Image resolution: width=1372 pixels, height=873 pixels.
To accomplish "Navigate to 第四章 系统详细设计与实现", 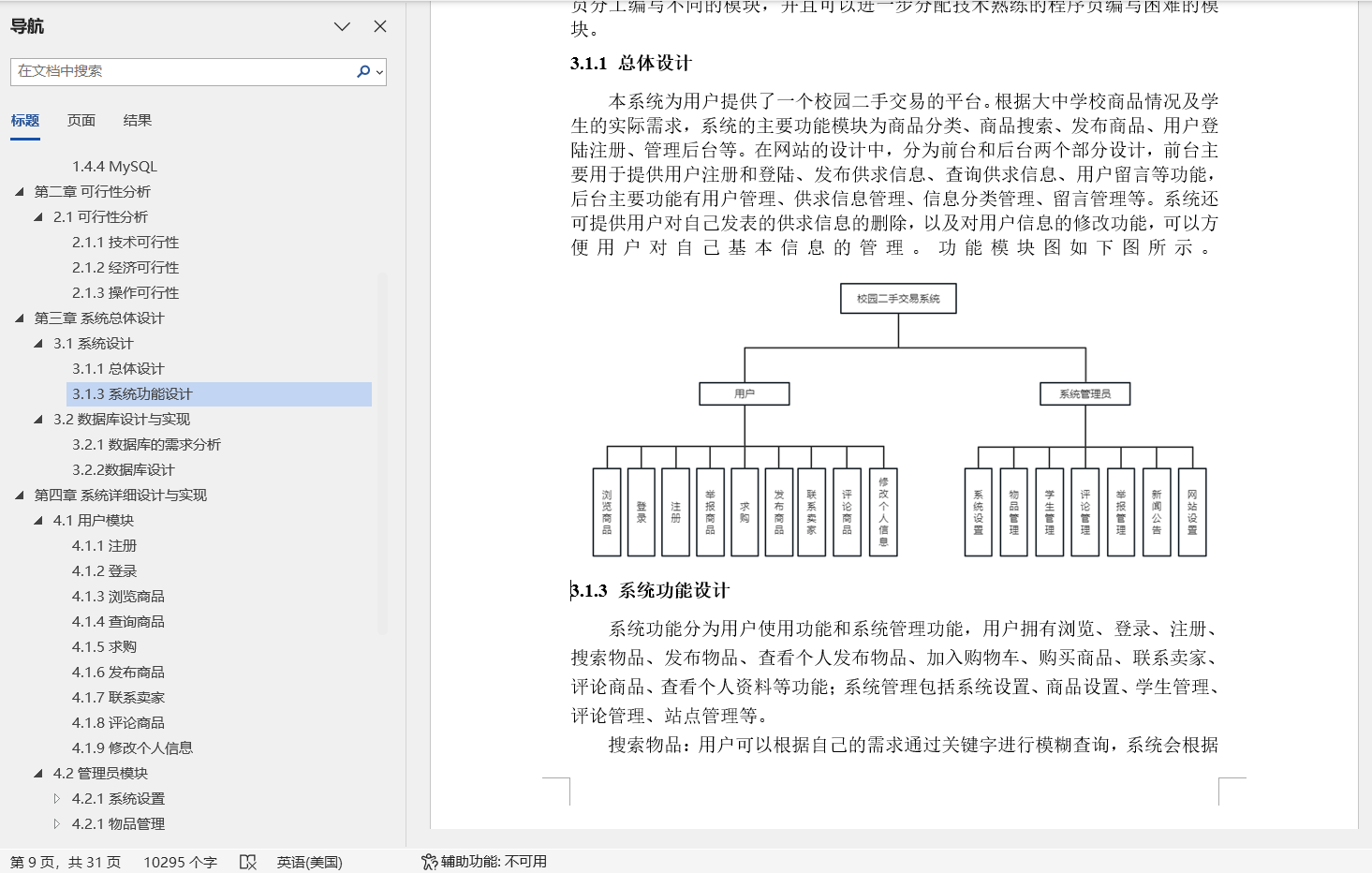I will tap(121, 496).
